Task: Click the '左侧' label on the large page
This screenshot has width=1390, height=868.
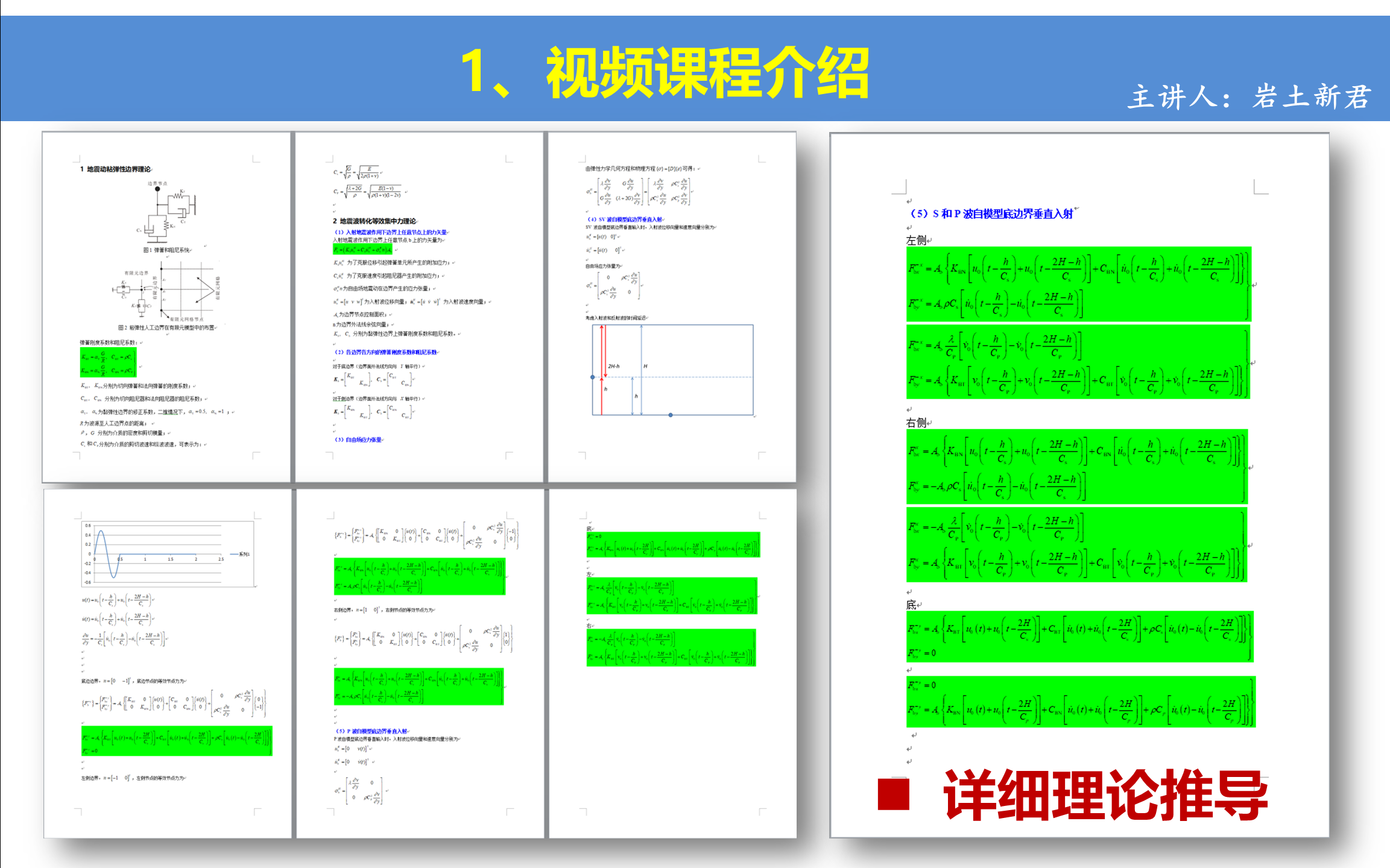Action: (916, 240)
